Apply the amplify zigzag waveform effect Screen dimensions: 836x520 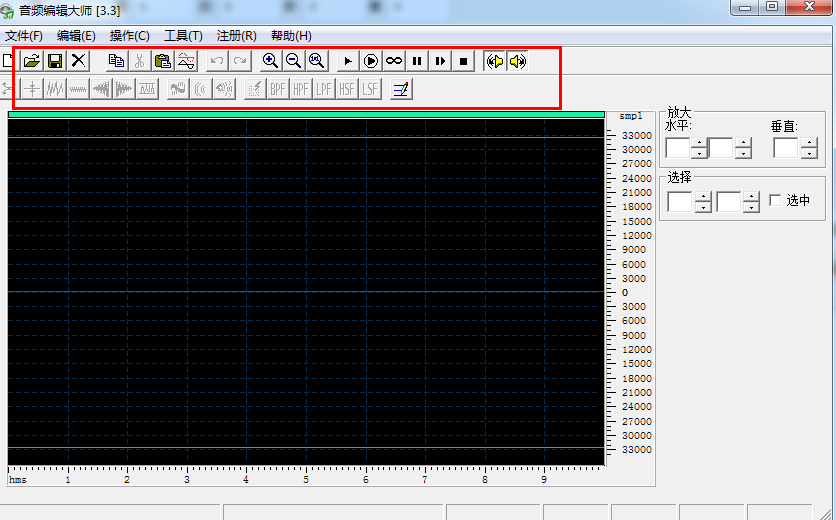[55, 89]
